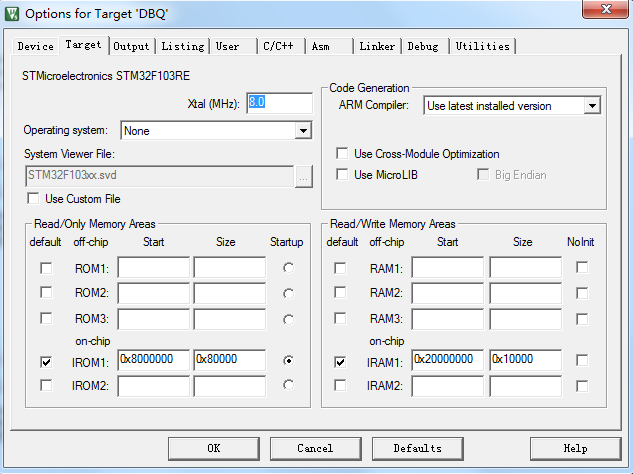
Task: Click the IRAM2 Start field
Action: [x=447, y=386]
